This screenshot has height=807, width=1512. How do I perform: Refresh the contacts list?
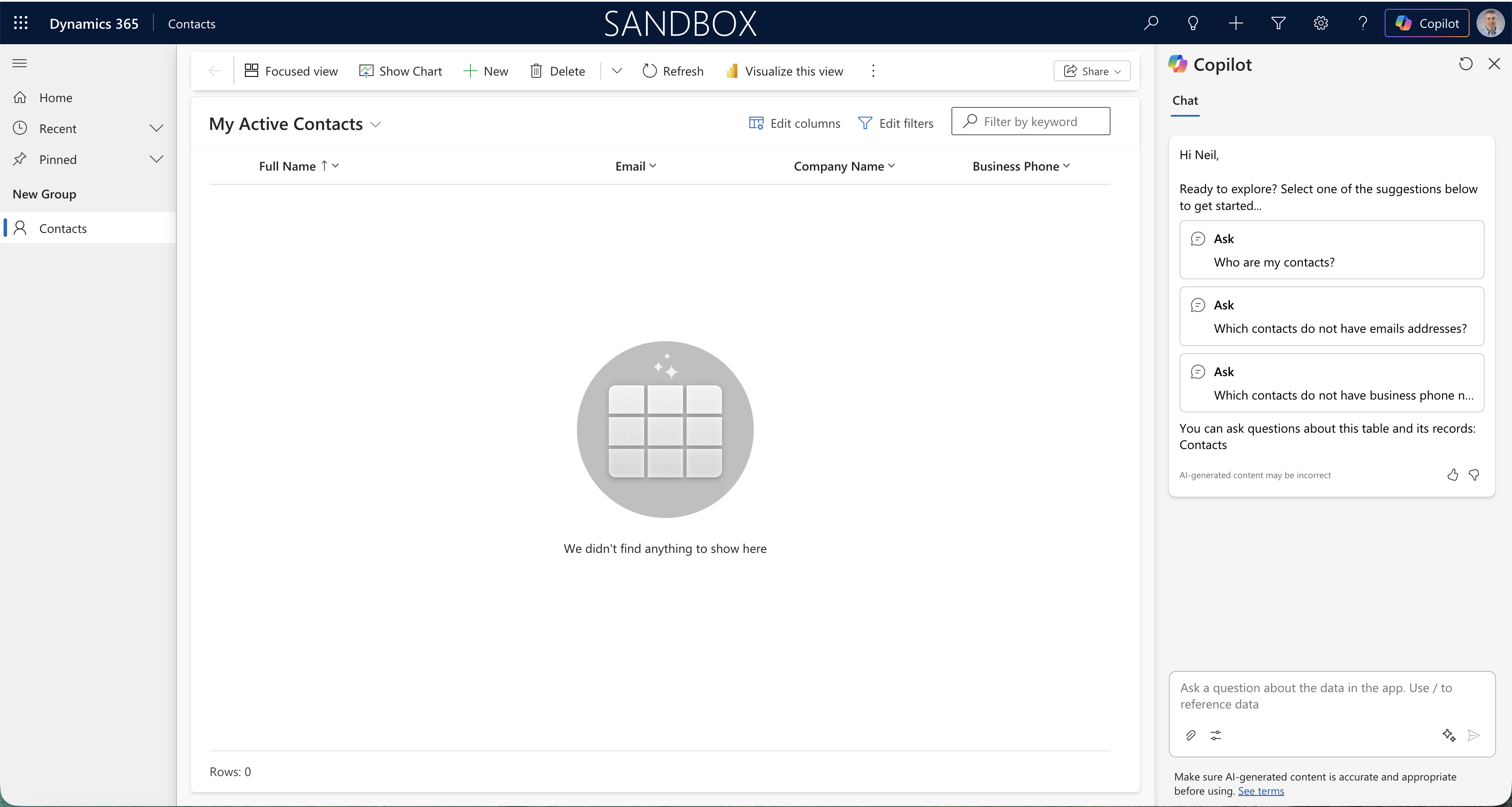[672, 71]
